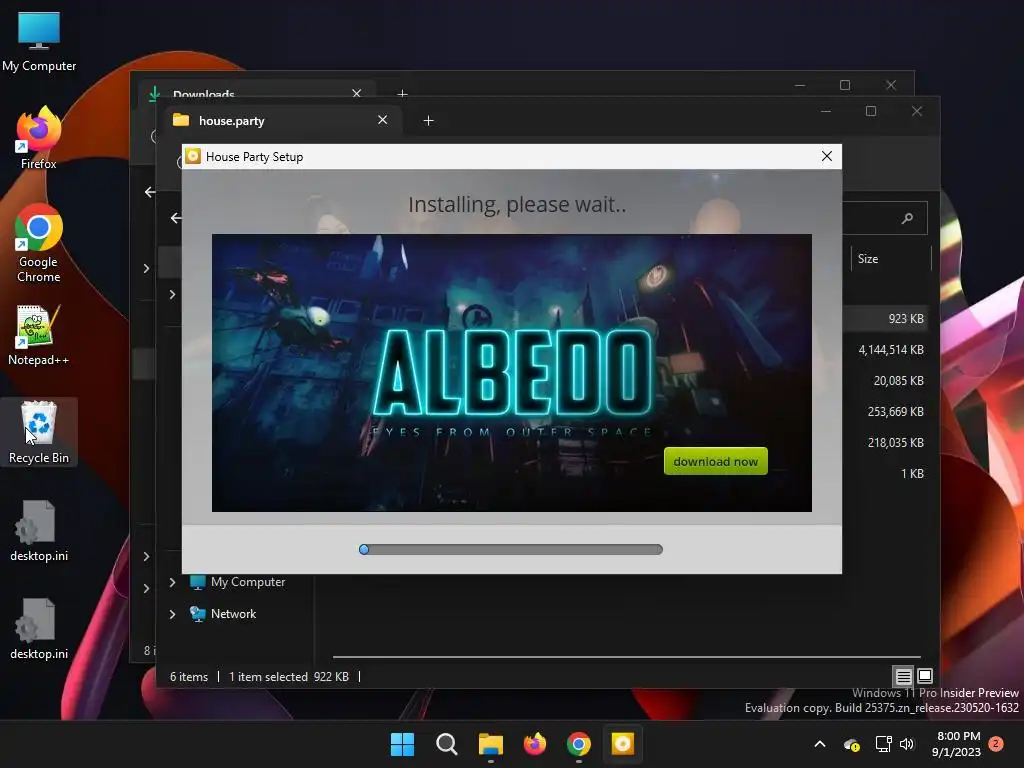Click the horizontal scrollbar in file list
The image size is (1024, 768).
pyautogui.click(x=626, y=656)
